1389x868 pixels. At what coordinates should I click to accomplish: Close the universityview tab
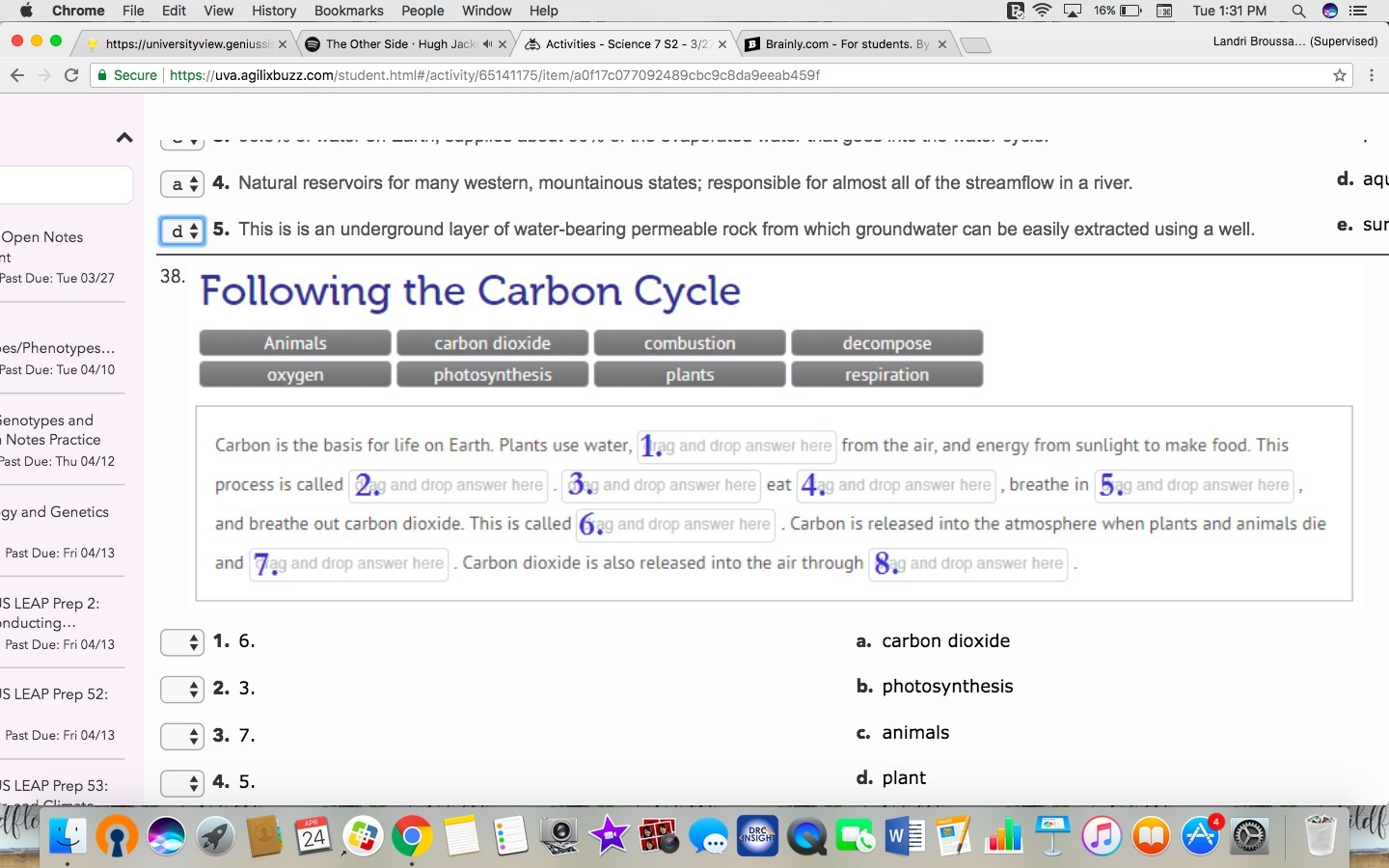(283, 44)
